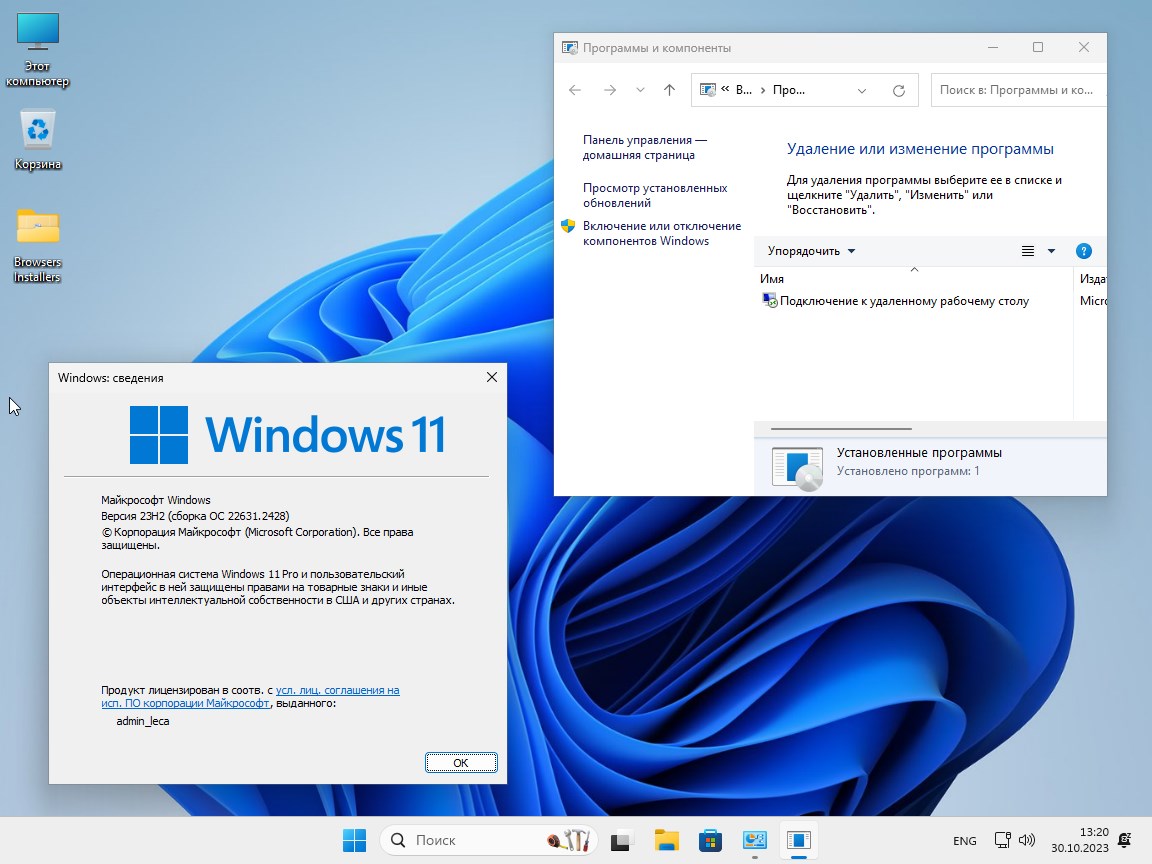This screenshot has height=864, width=1152.
Task: Open усл. лиц. соглашения license terms link
Action: click(x=337, y=690)
